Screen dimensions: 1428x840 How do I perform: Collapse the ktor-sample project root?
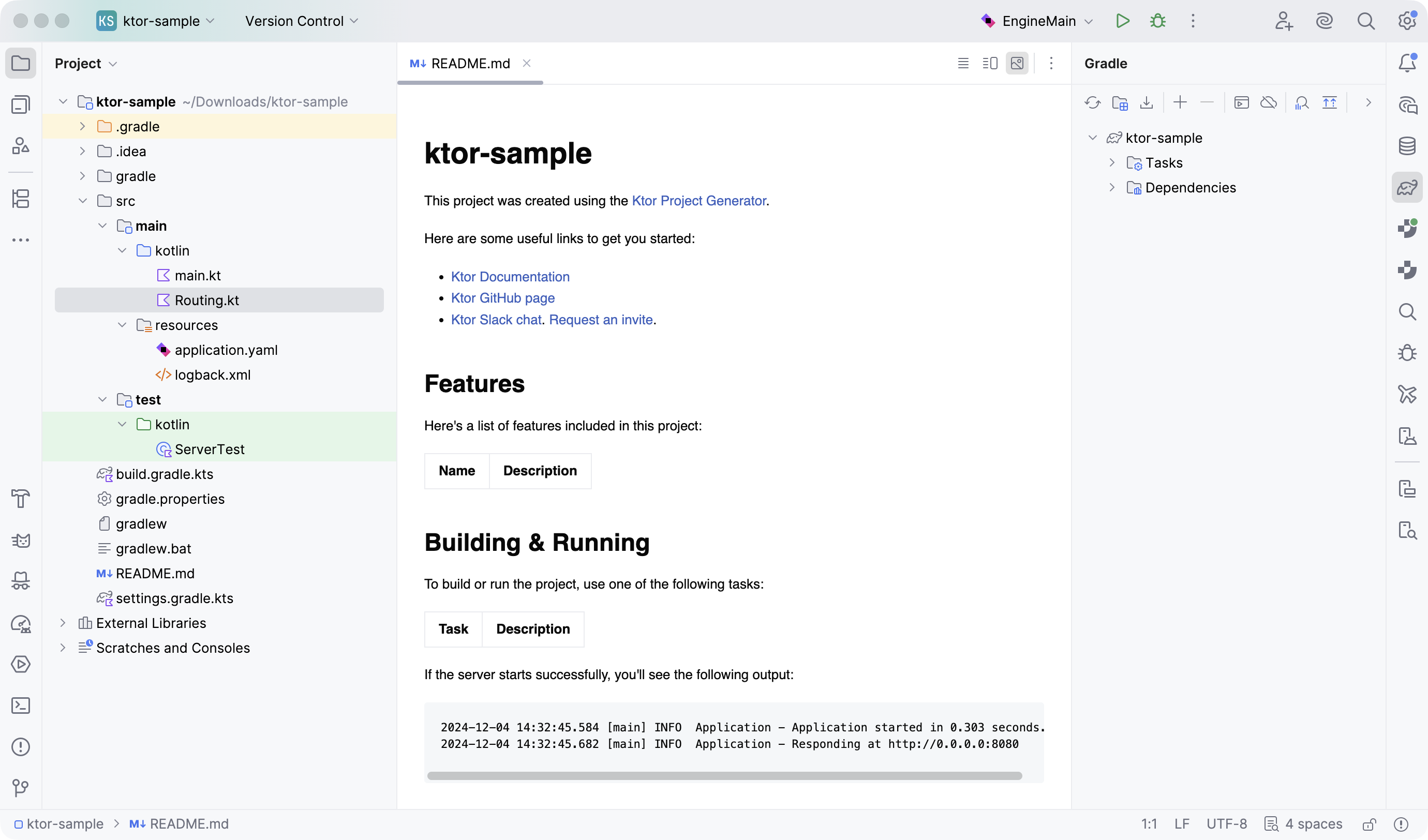[63, 102]
